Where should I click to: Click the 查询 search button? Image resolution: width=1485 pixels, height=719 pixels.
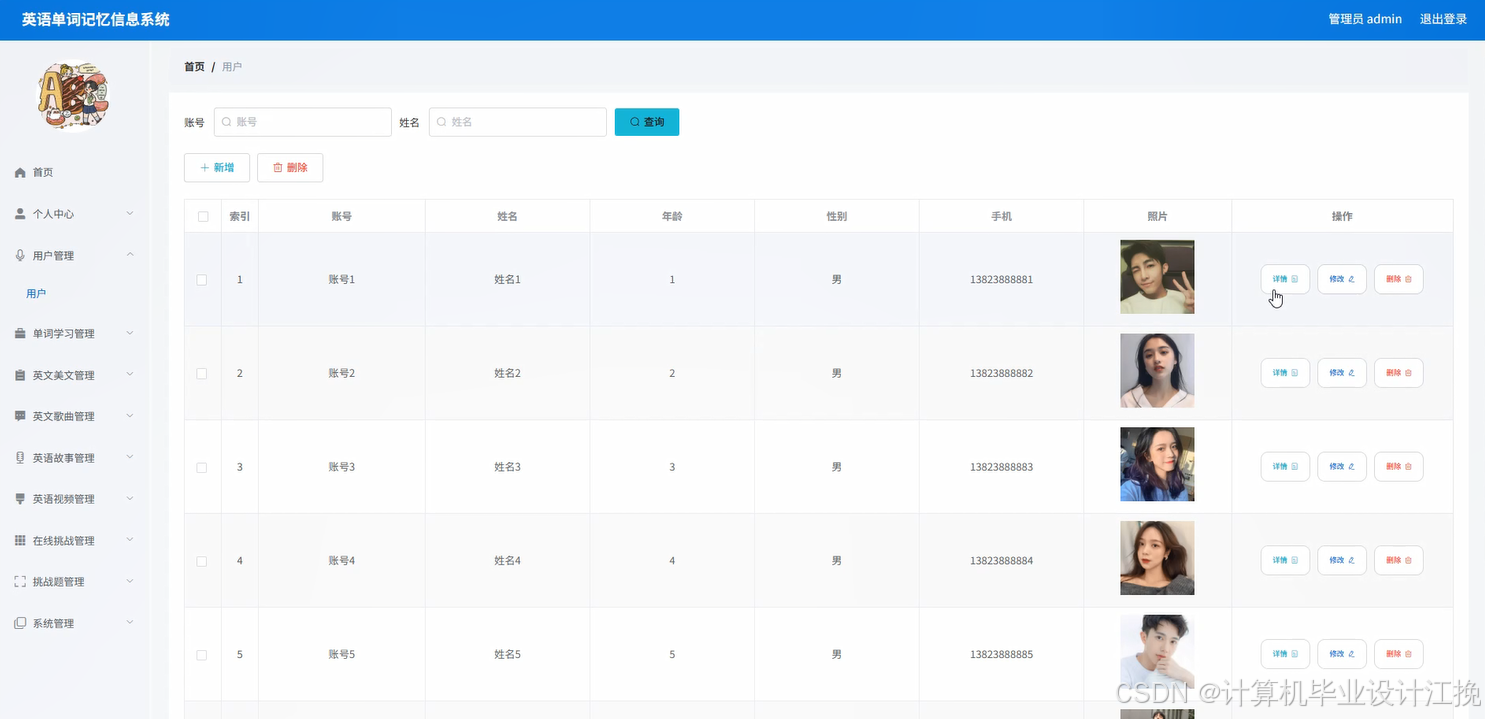647,122
